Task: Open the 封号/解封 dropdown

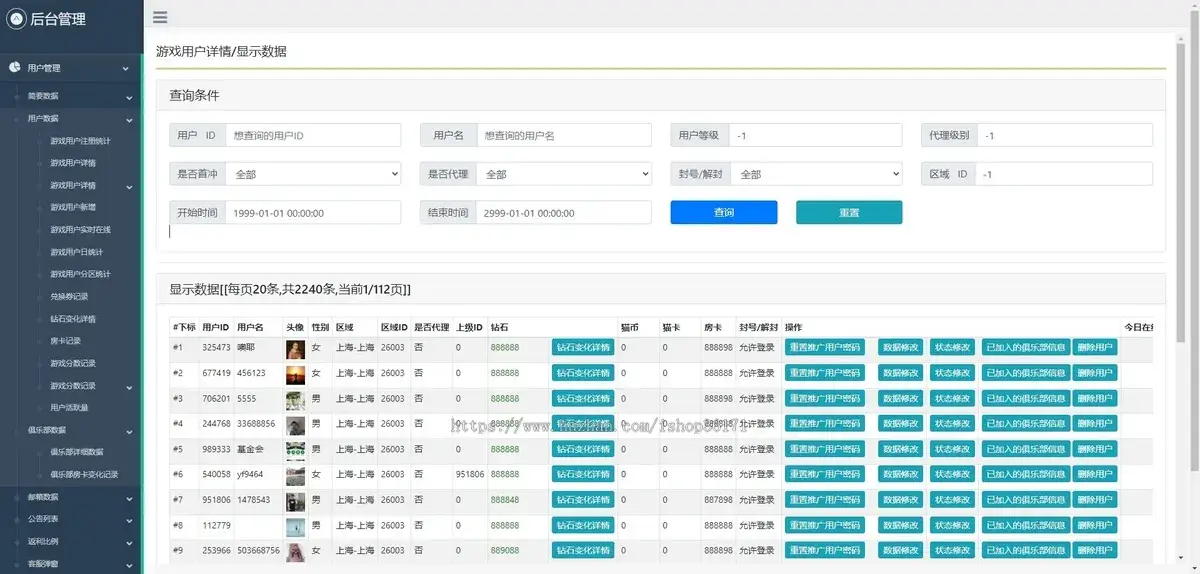Action: pyautogui.click(x=816, y=174)
